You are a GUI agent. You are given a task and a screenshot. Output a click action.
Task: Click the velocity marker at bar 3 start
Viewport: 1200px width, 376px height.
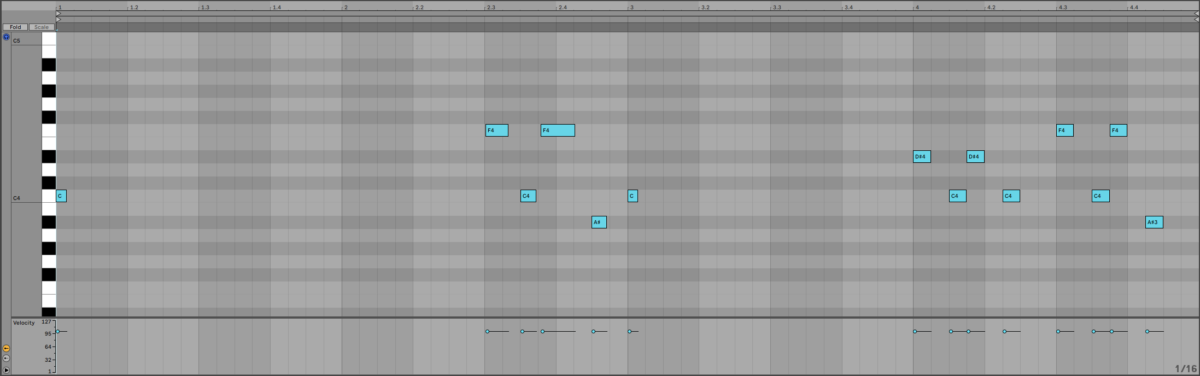pyautogui.click(x=629, y=331)
